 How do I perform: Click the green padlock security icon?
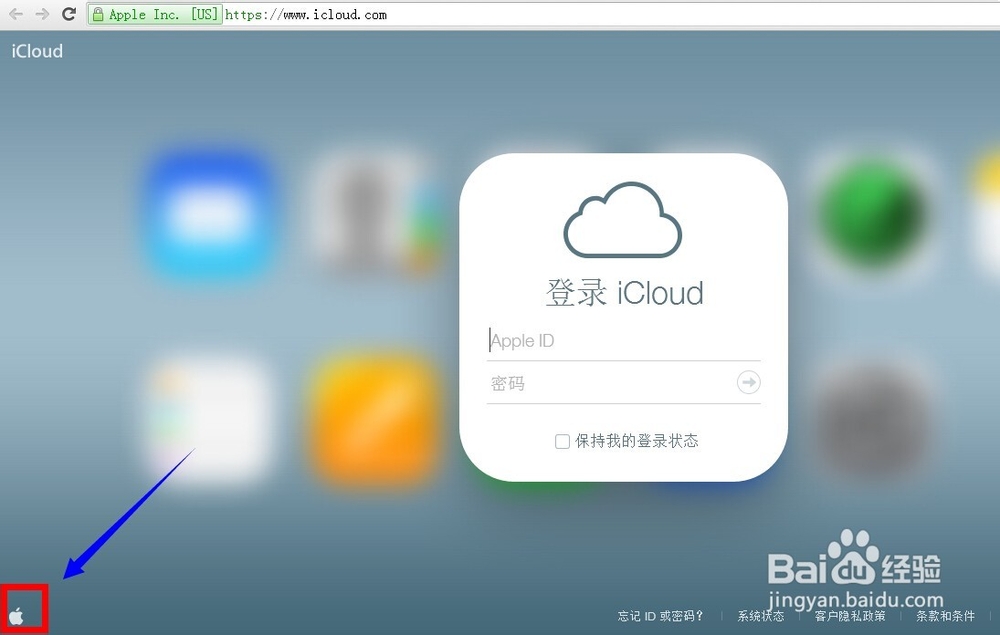point(98,15)
